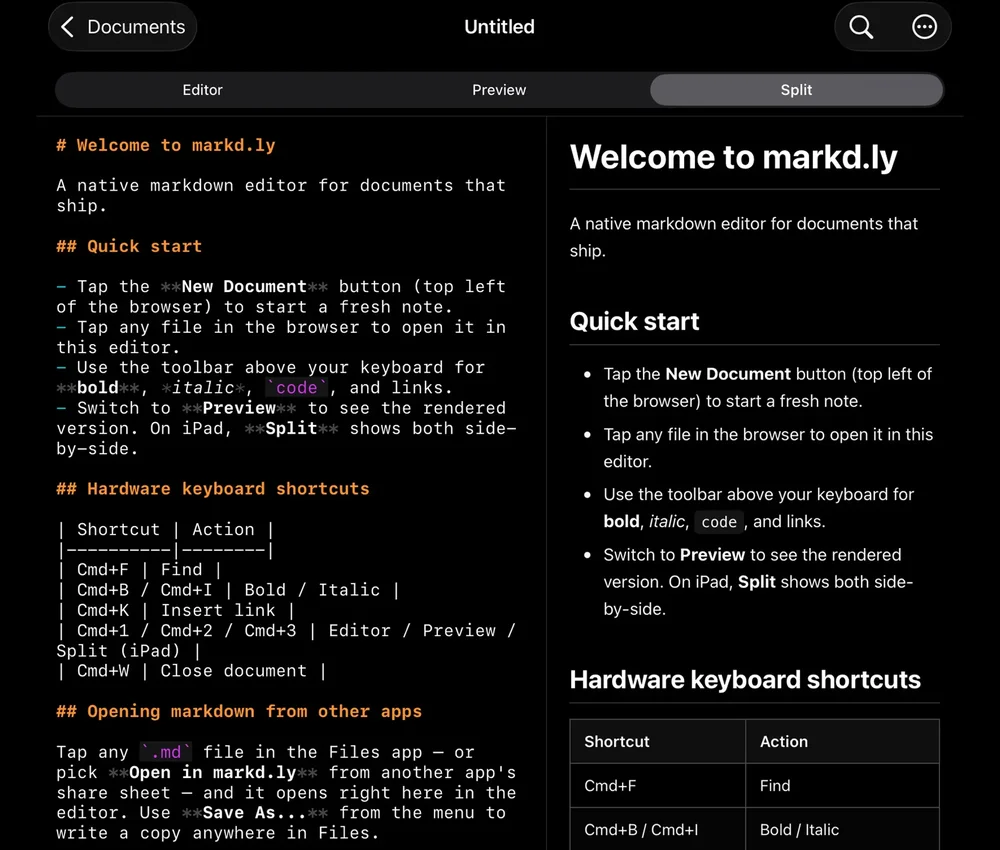The width and height of the screenshot is (1000, 850).
Task: Click '## Opening markdown from other apps' line
Action: coord(239,712)
